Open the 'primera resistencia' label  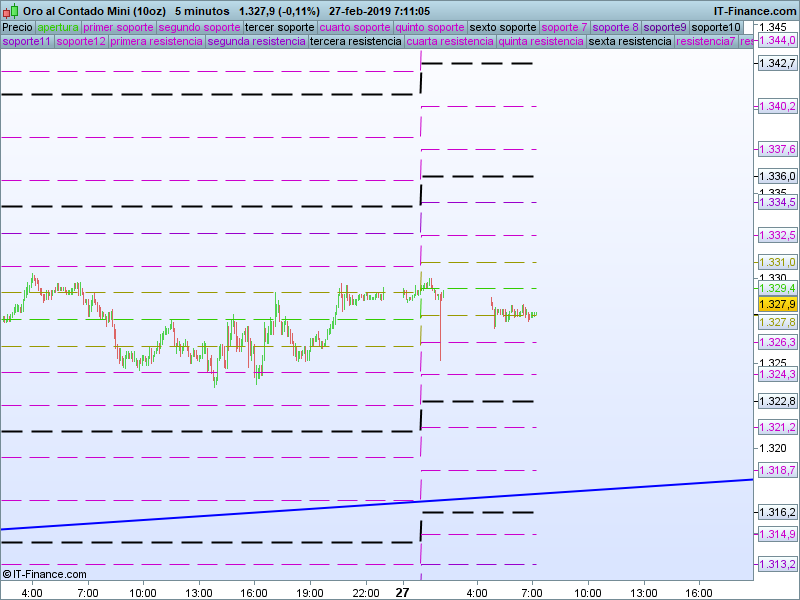(x=156, y=42)
